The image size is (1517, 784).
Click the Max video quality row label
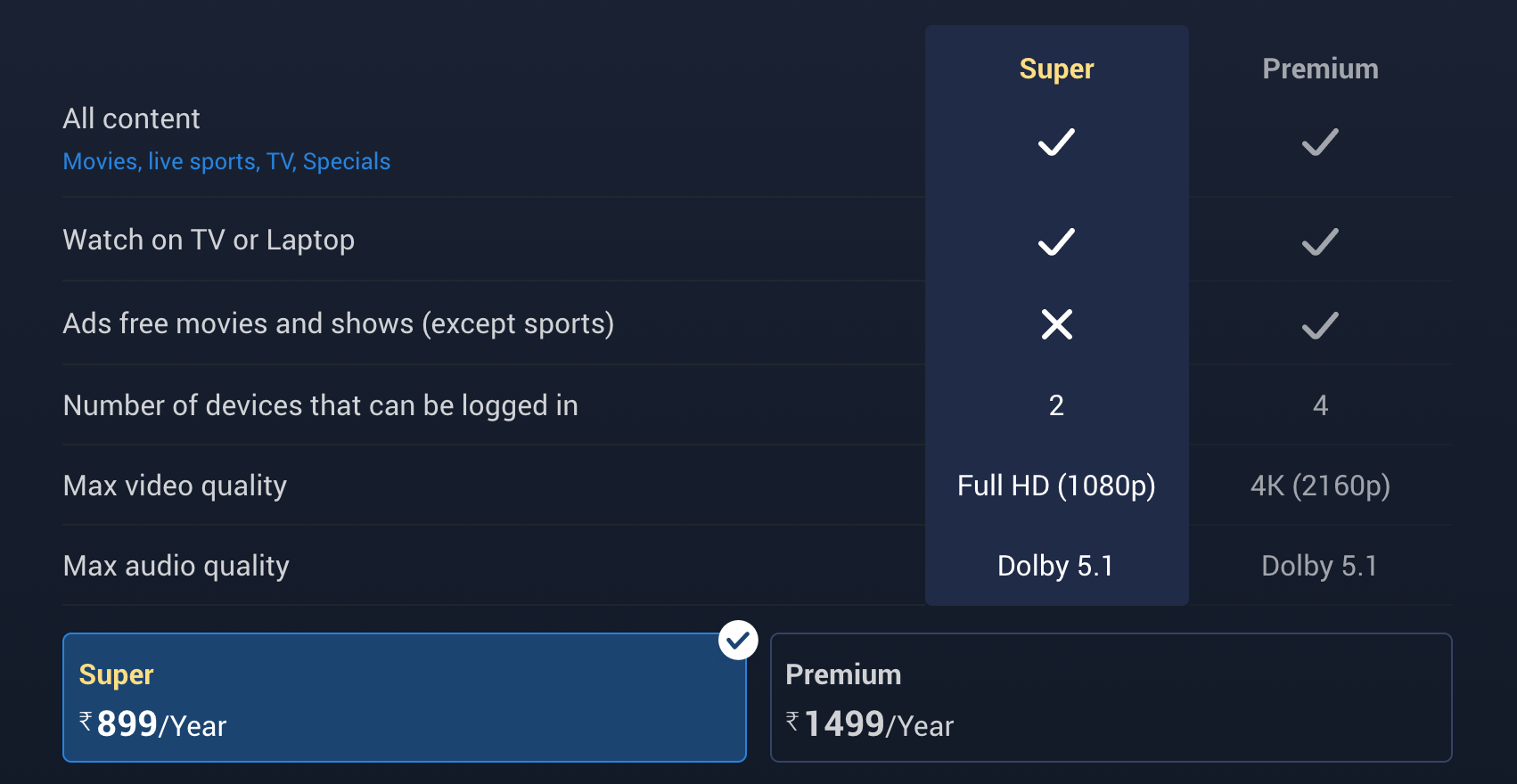[x=175, y=486]
